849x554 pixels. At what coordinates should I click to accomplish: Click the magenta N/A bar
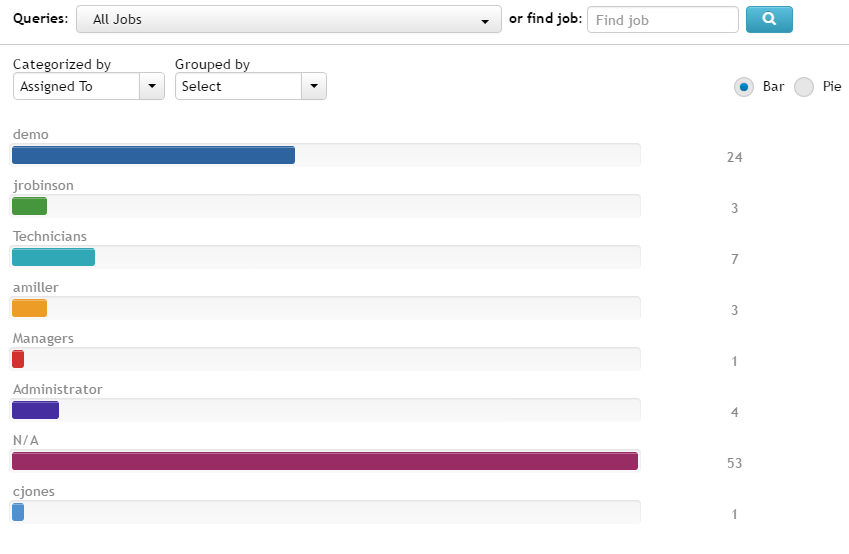[325, 461]
